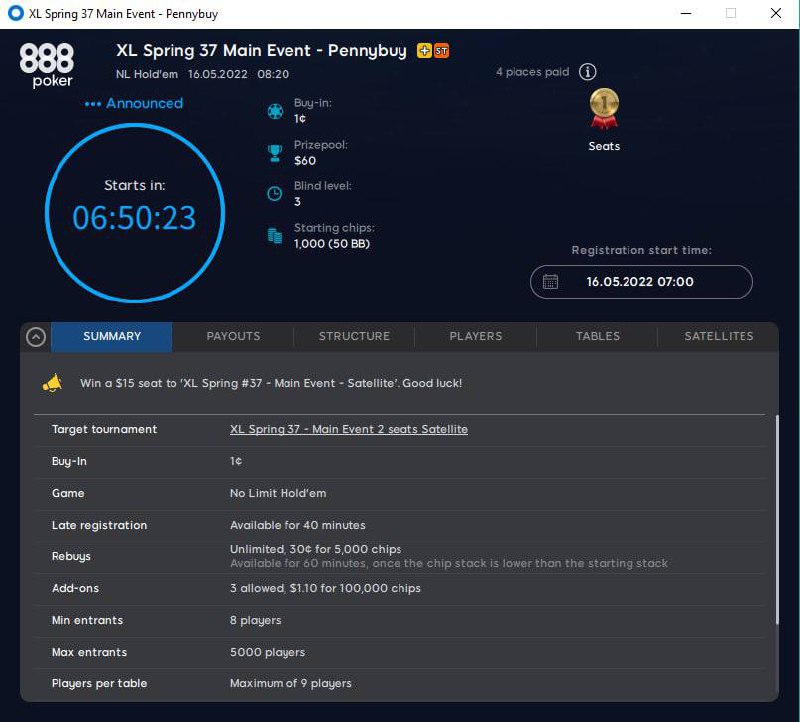Screen dimensions: 800x722
Task: Open places paid info icon
Action: [x=587, y=72]
